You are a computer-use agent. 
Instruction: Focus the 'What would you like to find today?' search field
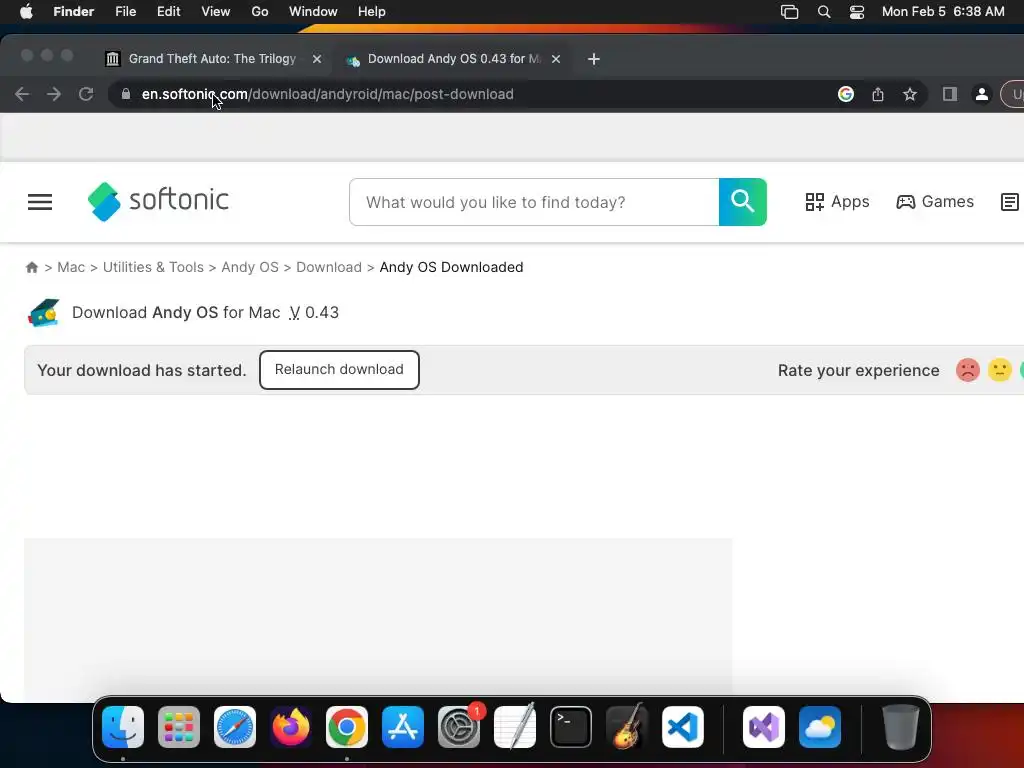coord(534,202)
